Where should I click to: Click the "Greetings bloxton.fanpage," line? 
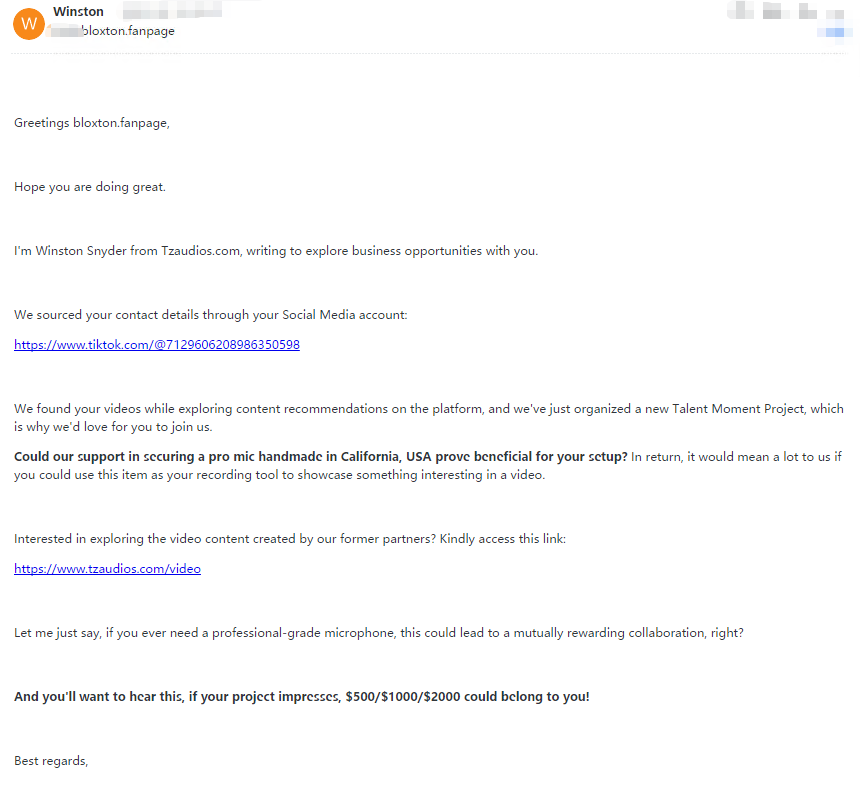92,123
